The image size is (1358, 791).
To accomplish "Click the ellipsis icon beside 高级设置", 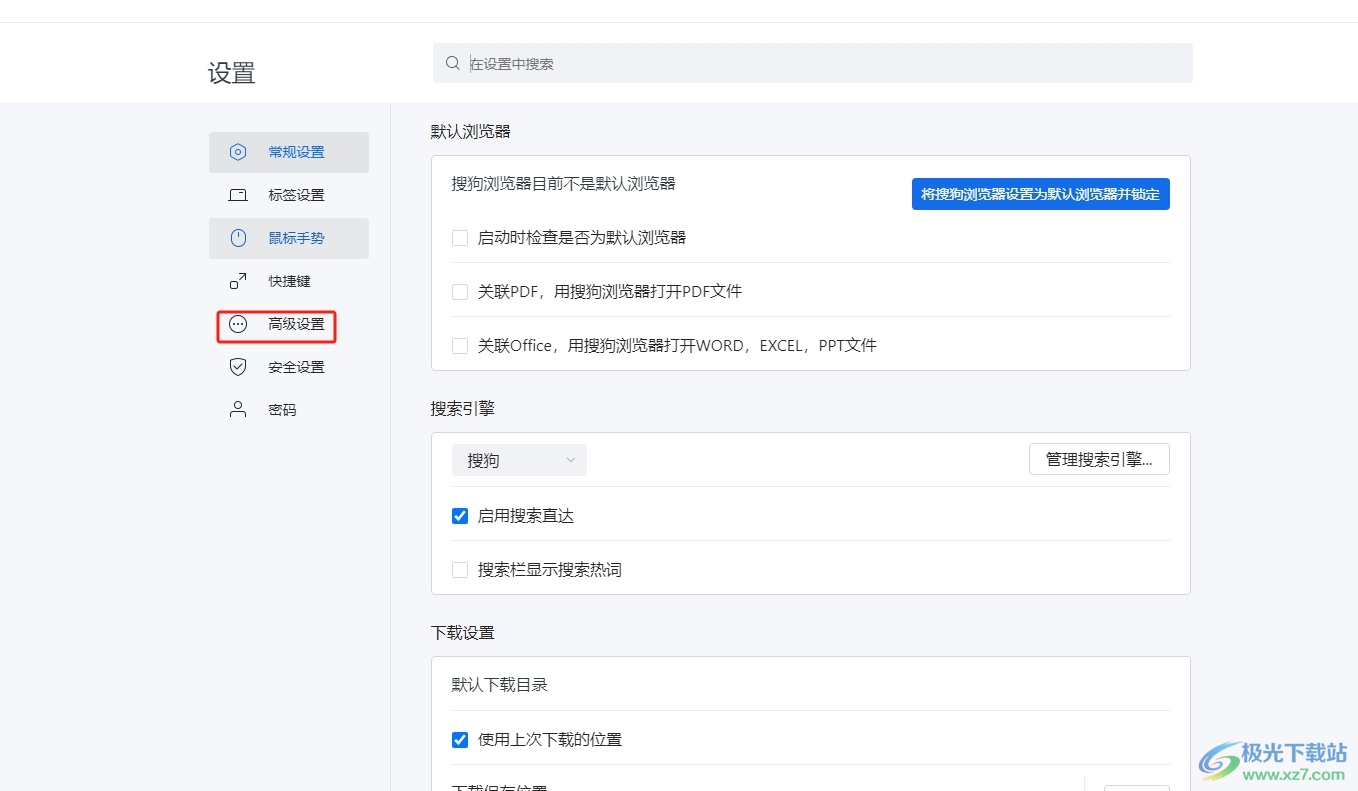I will pos(238,324).
